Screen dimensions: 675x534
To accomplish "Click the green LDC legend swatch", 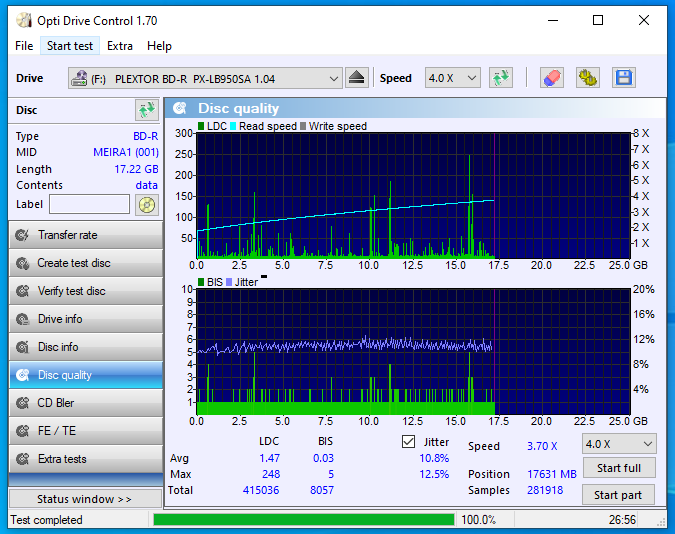I will (x=201, y=126).
